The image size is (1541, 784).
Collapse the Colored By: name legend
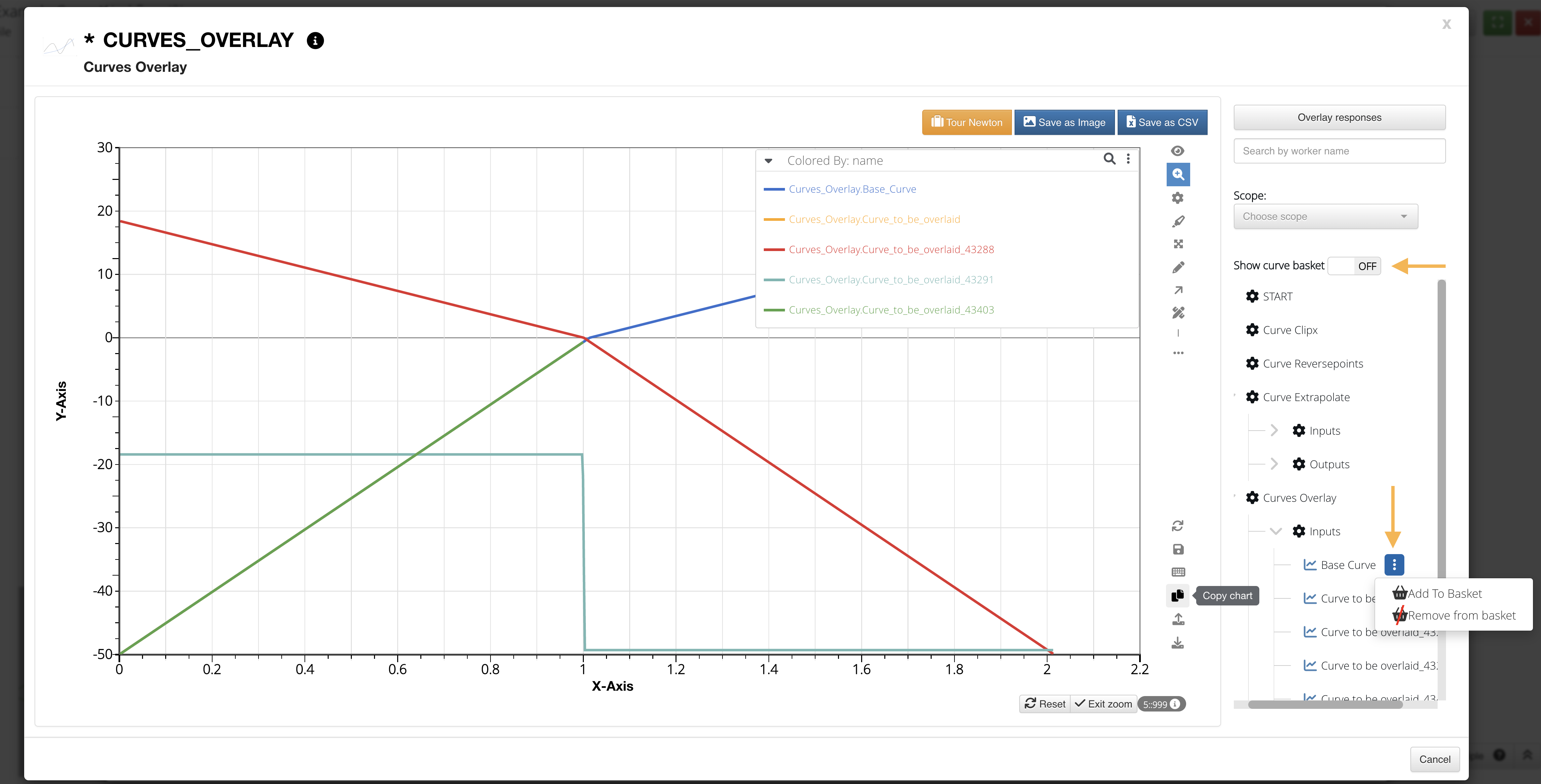point(768,160)
